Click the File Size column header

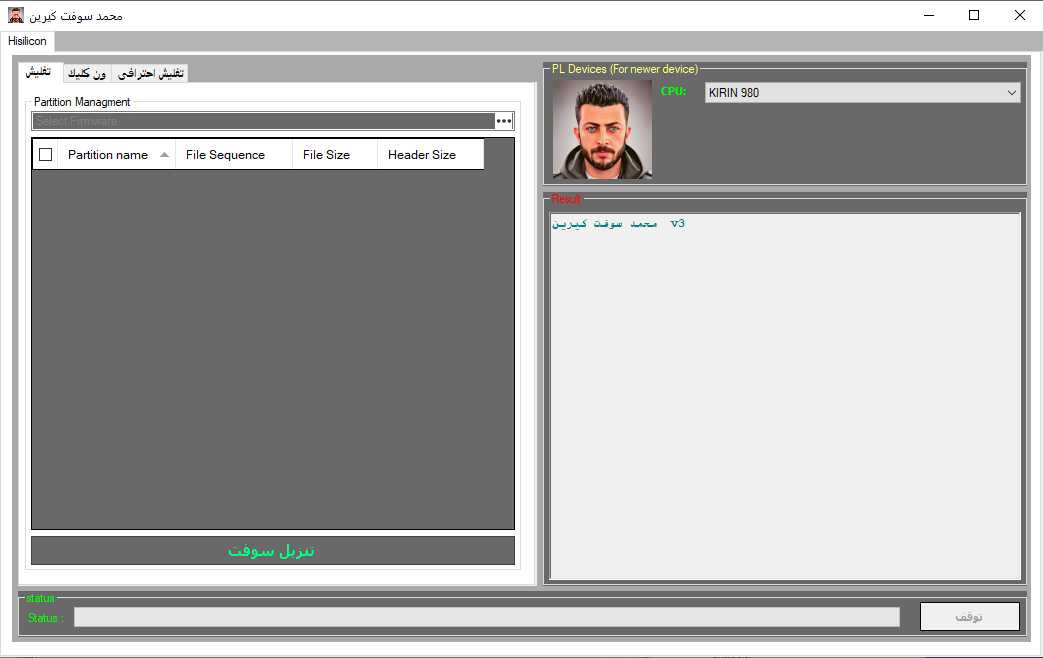pos(327,154)
